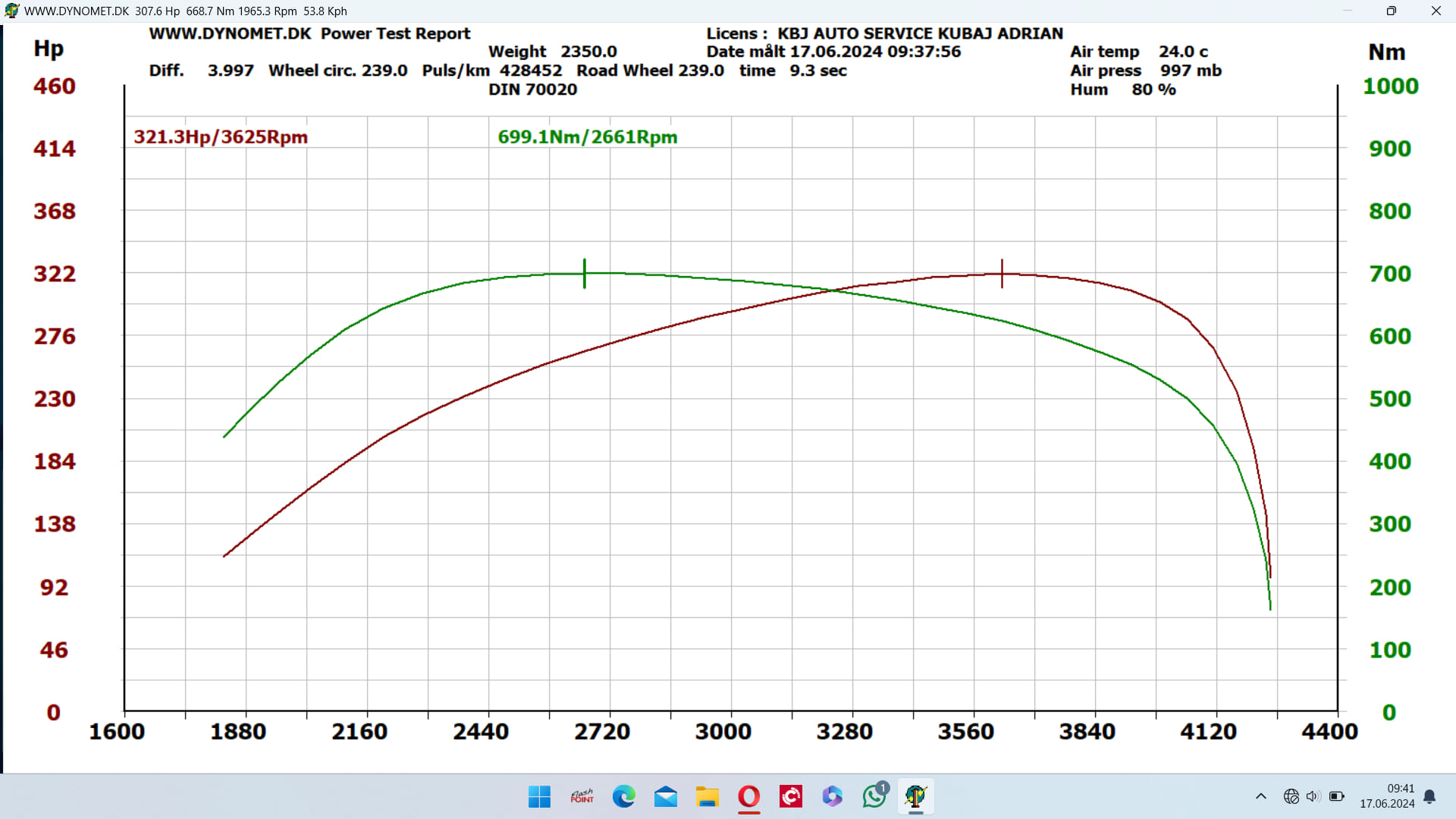
Task: Open FlashPoint app from taskbar
Action: click(582, 796)
